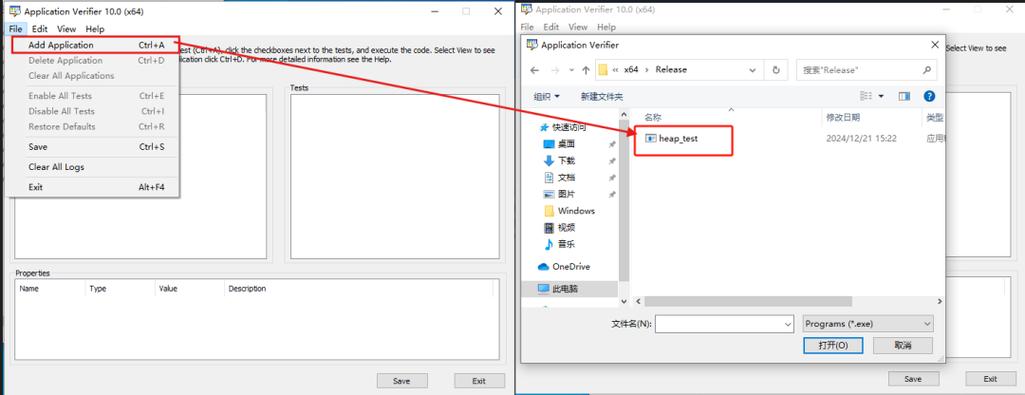1025x395 pixels.
Task: Open file dialog help question icon
Action: (929, 96)
